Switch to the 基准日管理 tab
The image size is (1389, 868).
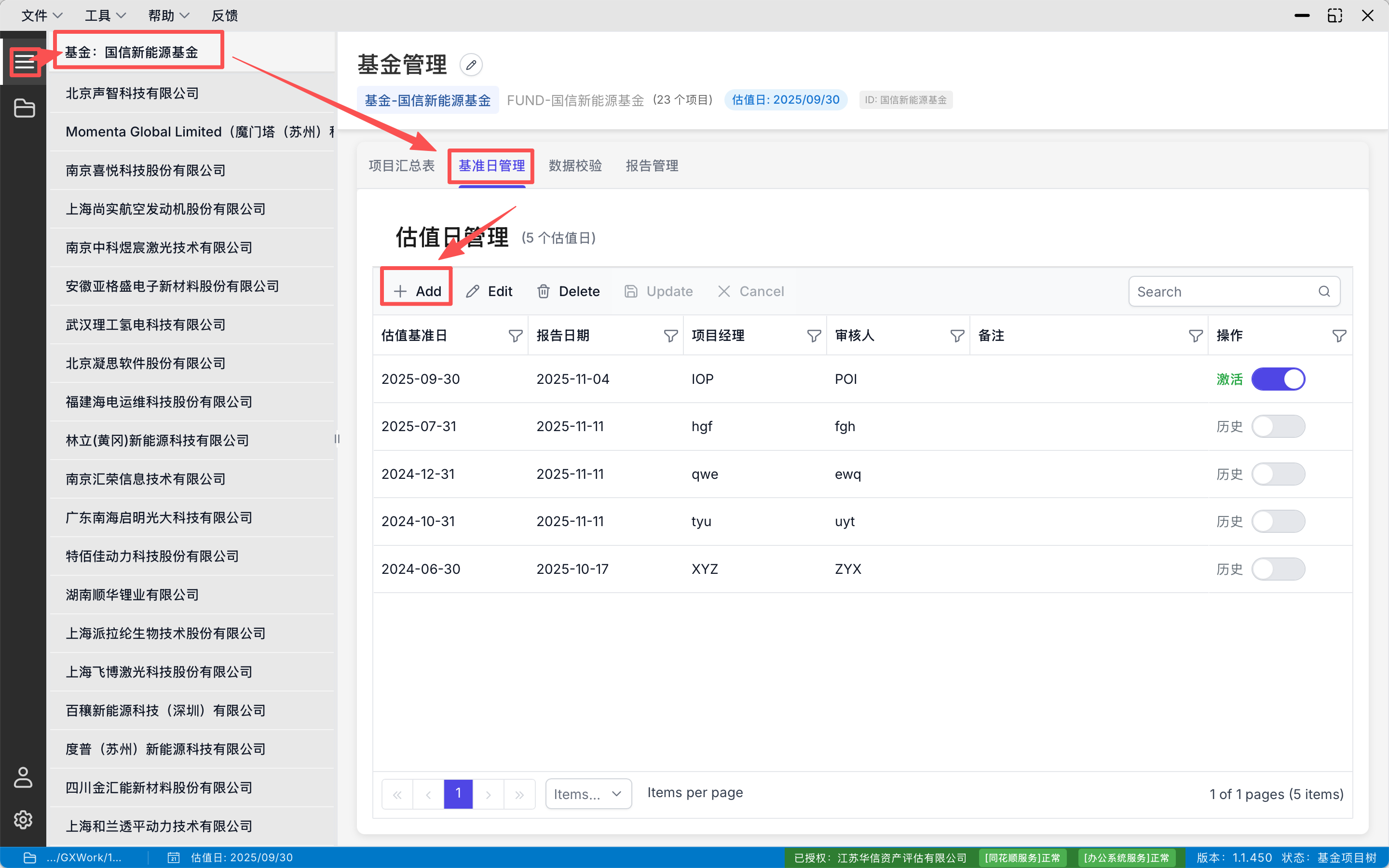(491, 166)
